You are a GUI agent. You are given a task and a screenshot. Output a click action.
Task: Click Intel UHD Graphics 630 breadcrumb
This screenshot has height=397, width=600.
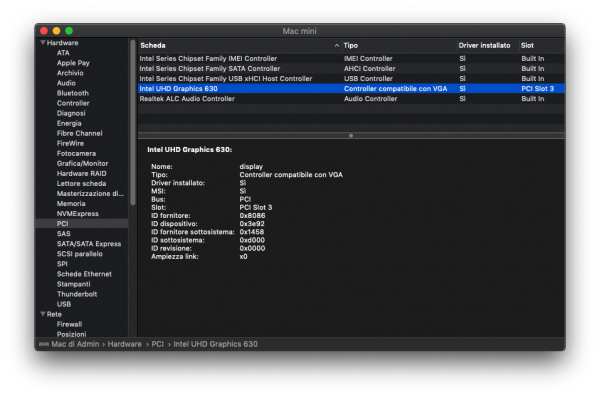(x=215, y=344)
